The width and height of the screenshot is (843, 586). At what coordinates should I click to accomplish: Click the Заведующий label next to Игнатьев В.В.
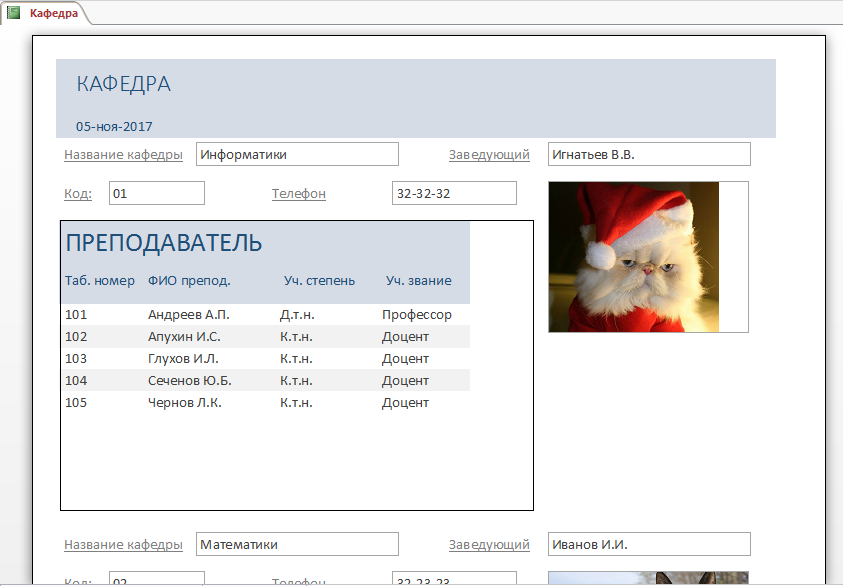click(x=489, y=154)
